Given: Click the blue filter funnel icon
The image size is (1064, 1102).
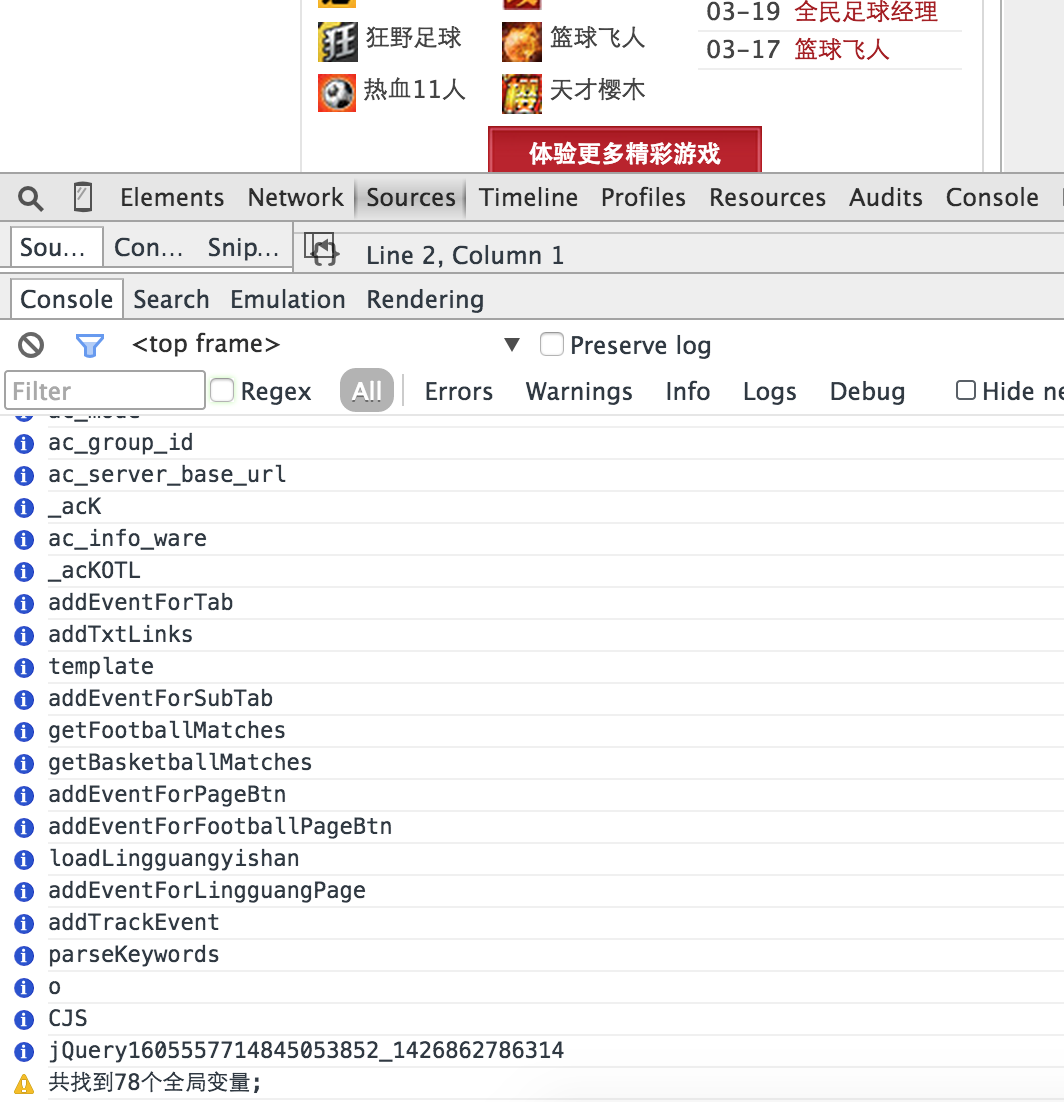Looking at the screenshot, I should [x=90, y=345].
